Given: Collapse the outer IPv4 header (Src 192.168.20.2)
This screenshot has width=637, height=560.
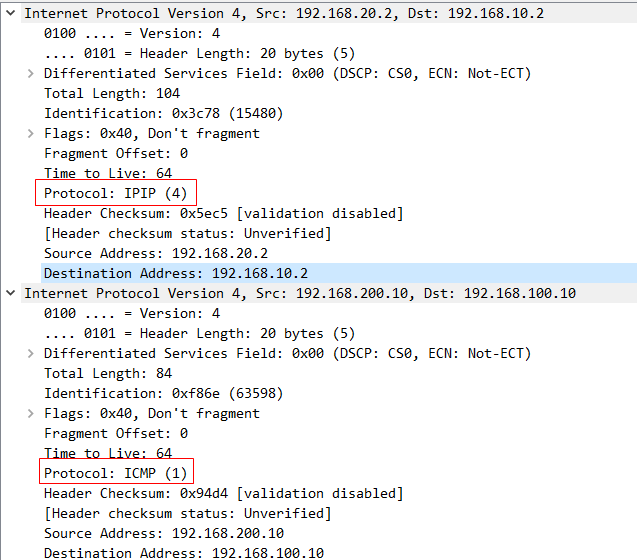Looking at the screenshot, I should tap(11, 13).
